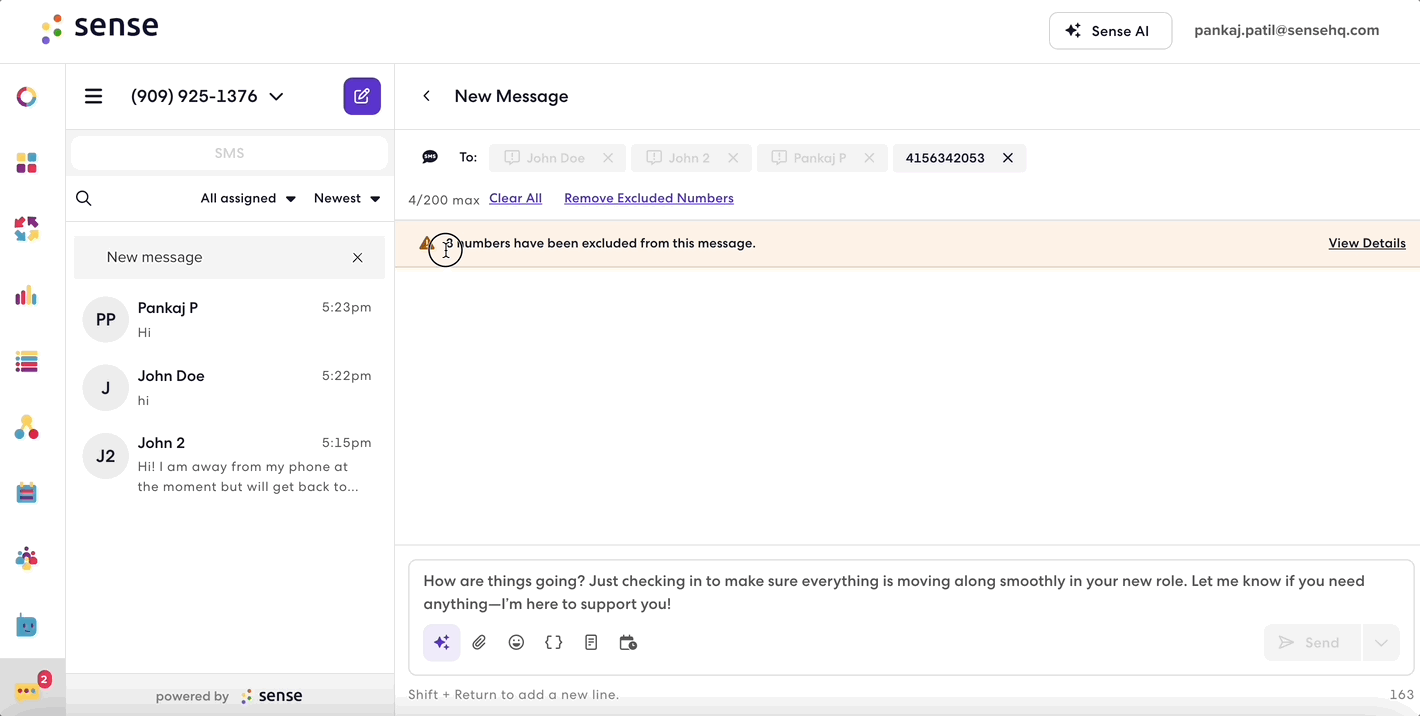
Task: Open the chat icon with 2 badge
Action: [x=28, y=689]
